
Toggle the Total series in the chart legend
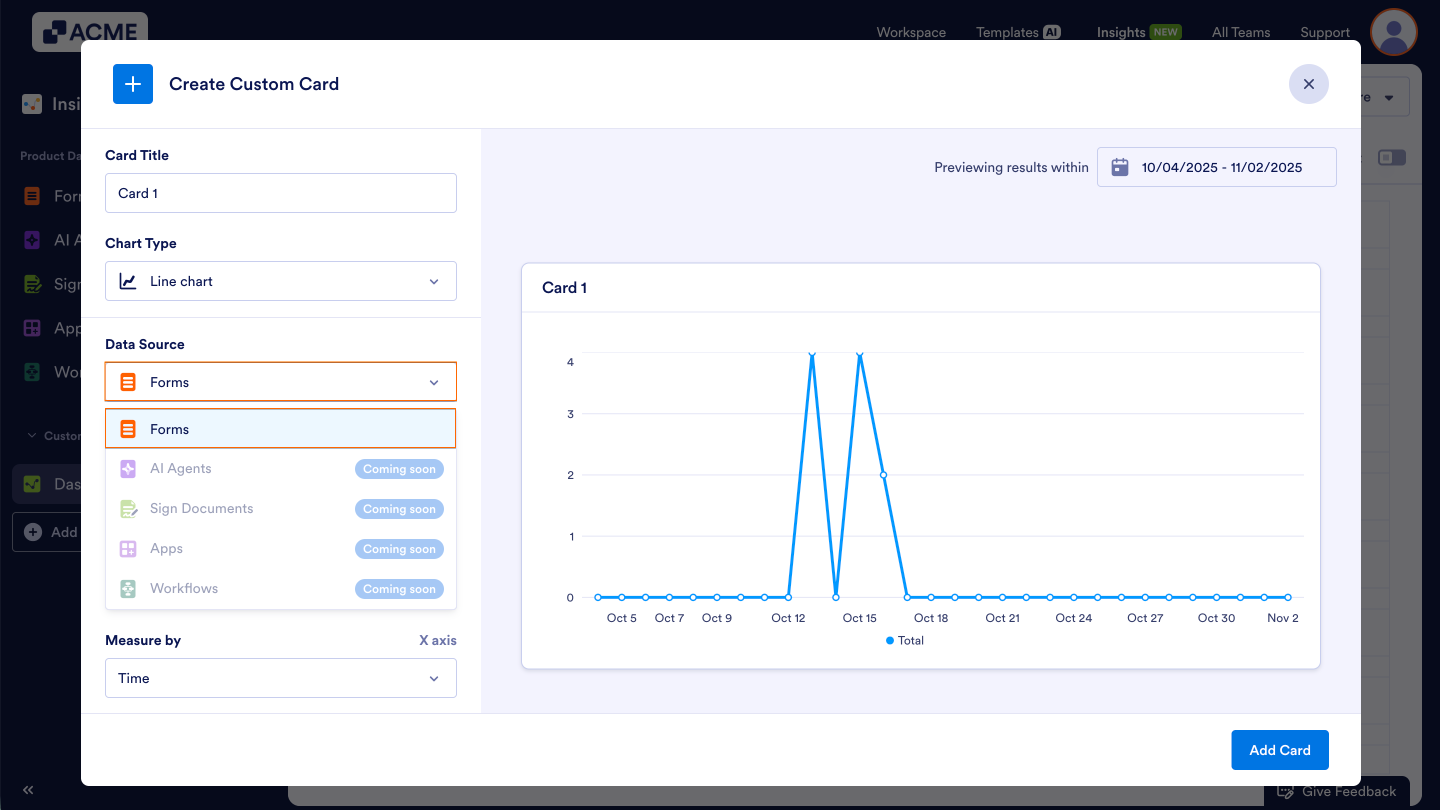tap(903, 640)
